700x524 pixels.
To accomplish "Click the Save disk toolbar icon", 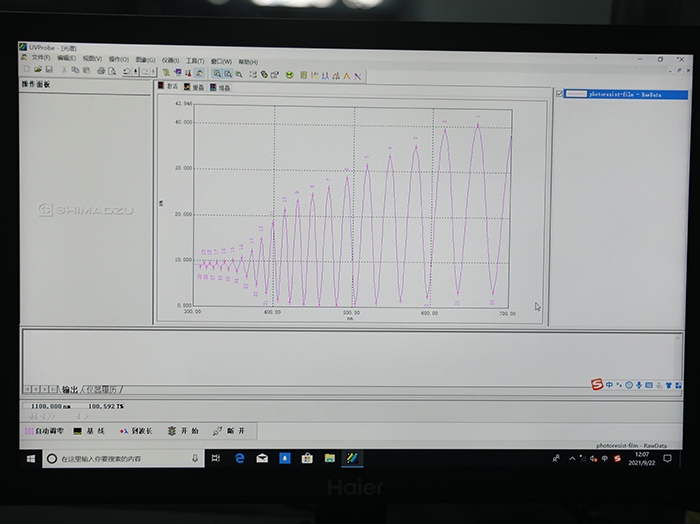I will click(x=48, y=71).
